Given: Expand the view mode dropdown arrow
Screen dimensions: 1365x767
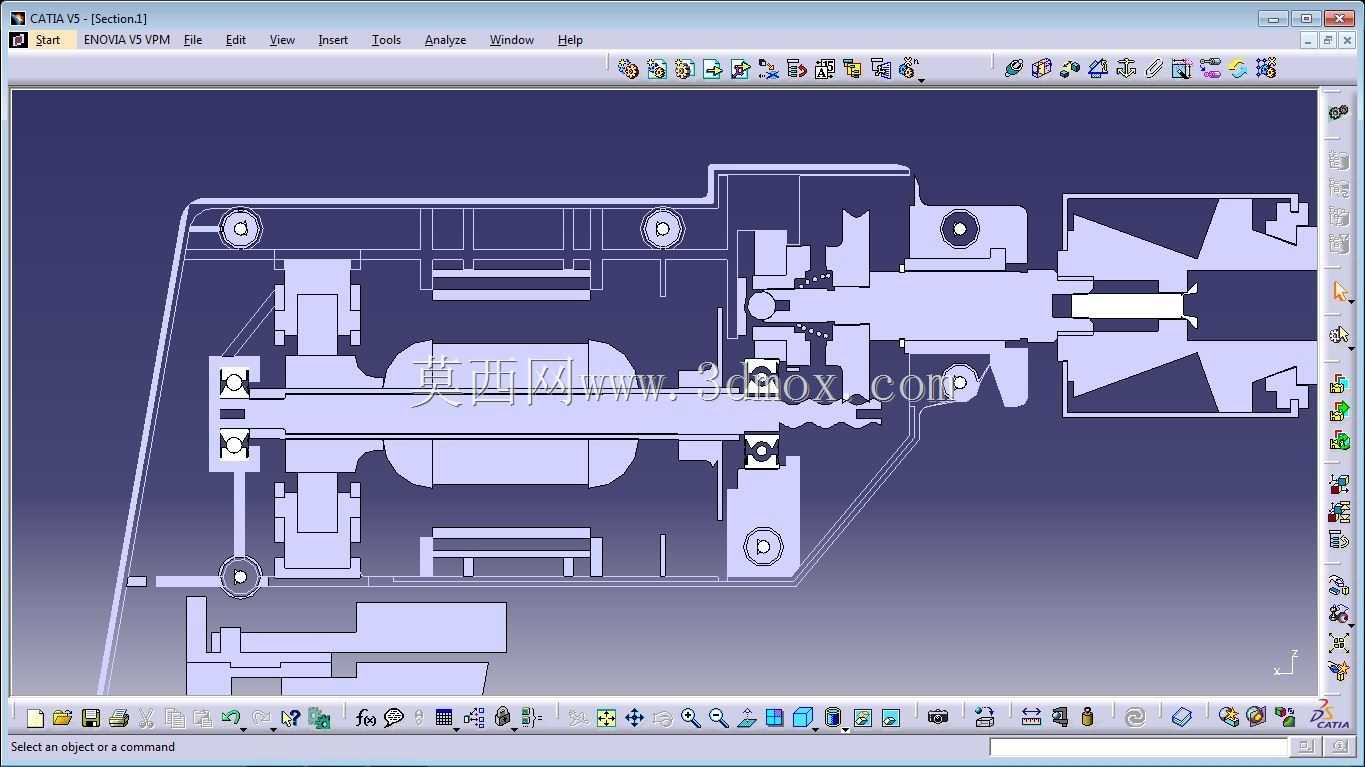Looking at the screenshot, I should (845, 729).
